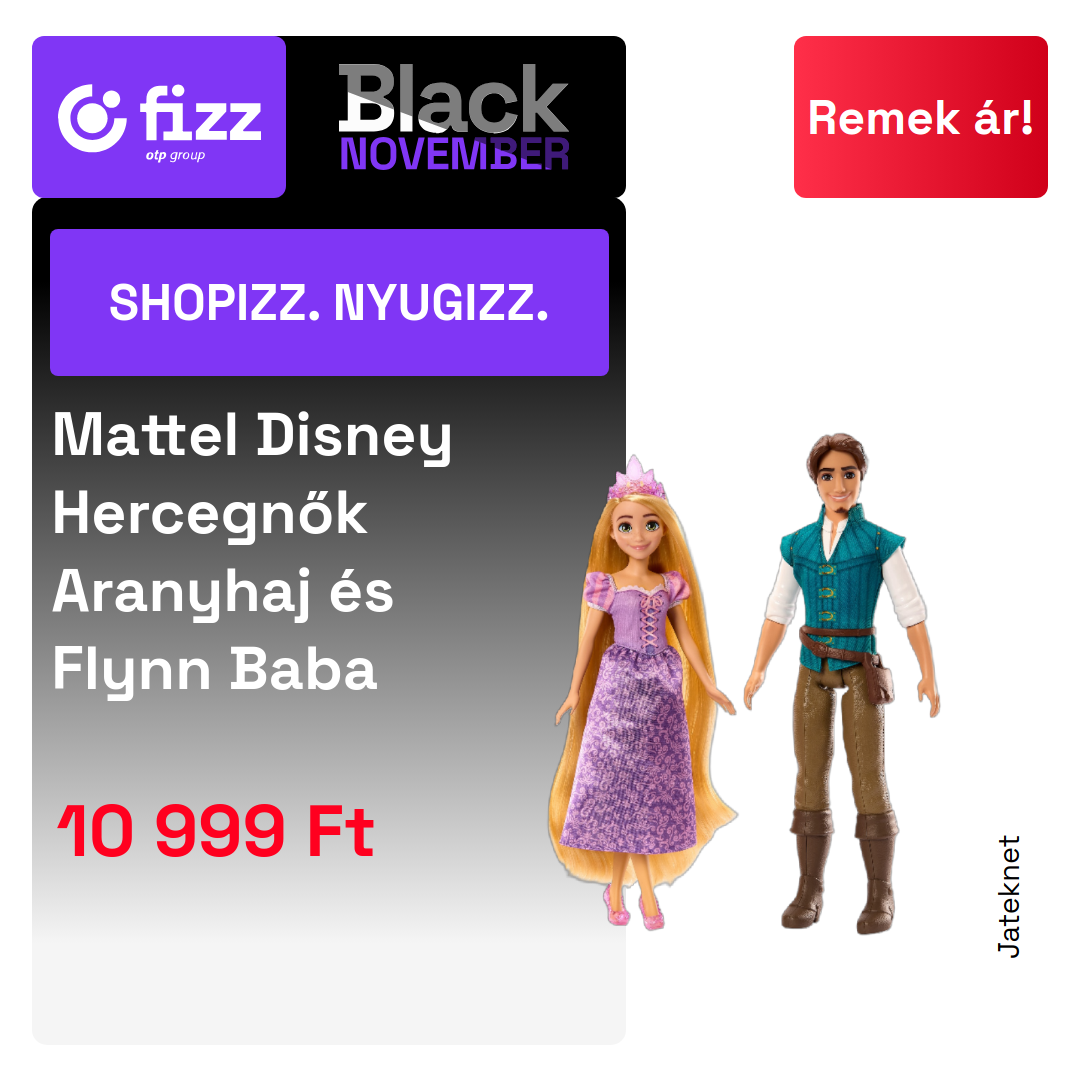The height and width of the screenshot is (1080, 1080).
Task: Click the Hercegnők title line
Action: [x=210, y=514]
